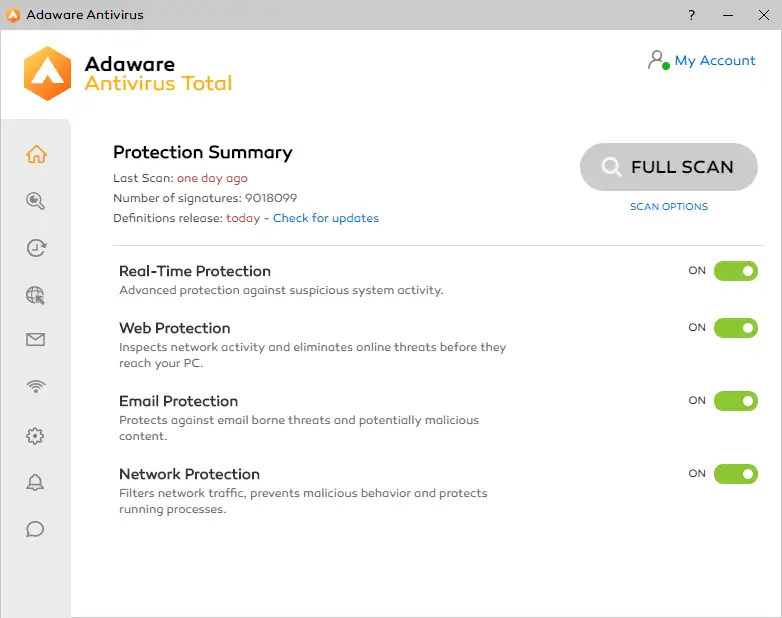This screenshot has width=782, height=618.
Task: Open the App Management gear sidebar icon
Action: (36, 436)
